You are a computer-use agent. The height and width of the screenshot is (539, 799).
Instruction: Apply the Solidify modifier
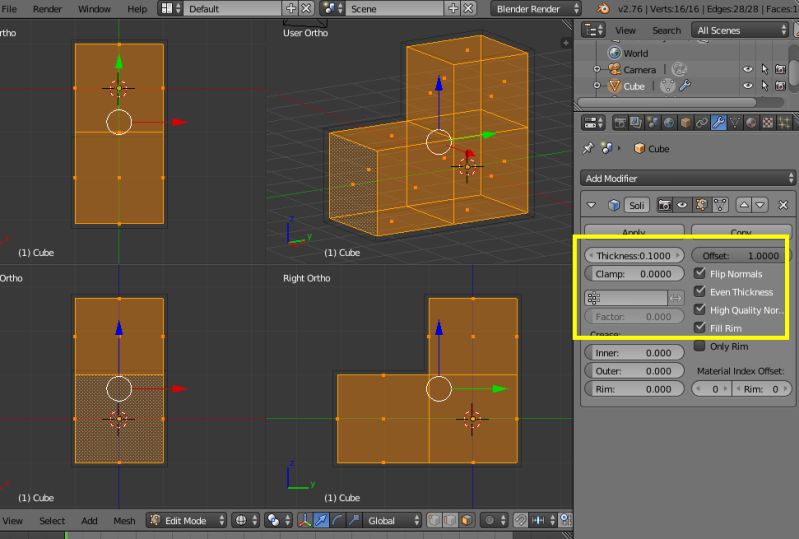pyautogui.click(x=634, y=232)
